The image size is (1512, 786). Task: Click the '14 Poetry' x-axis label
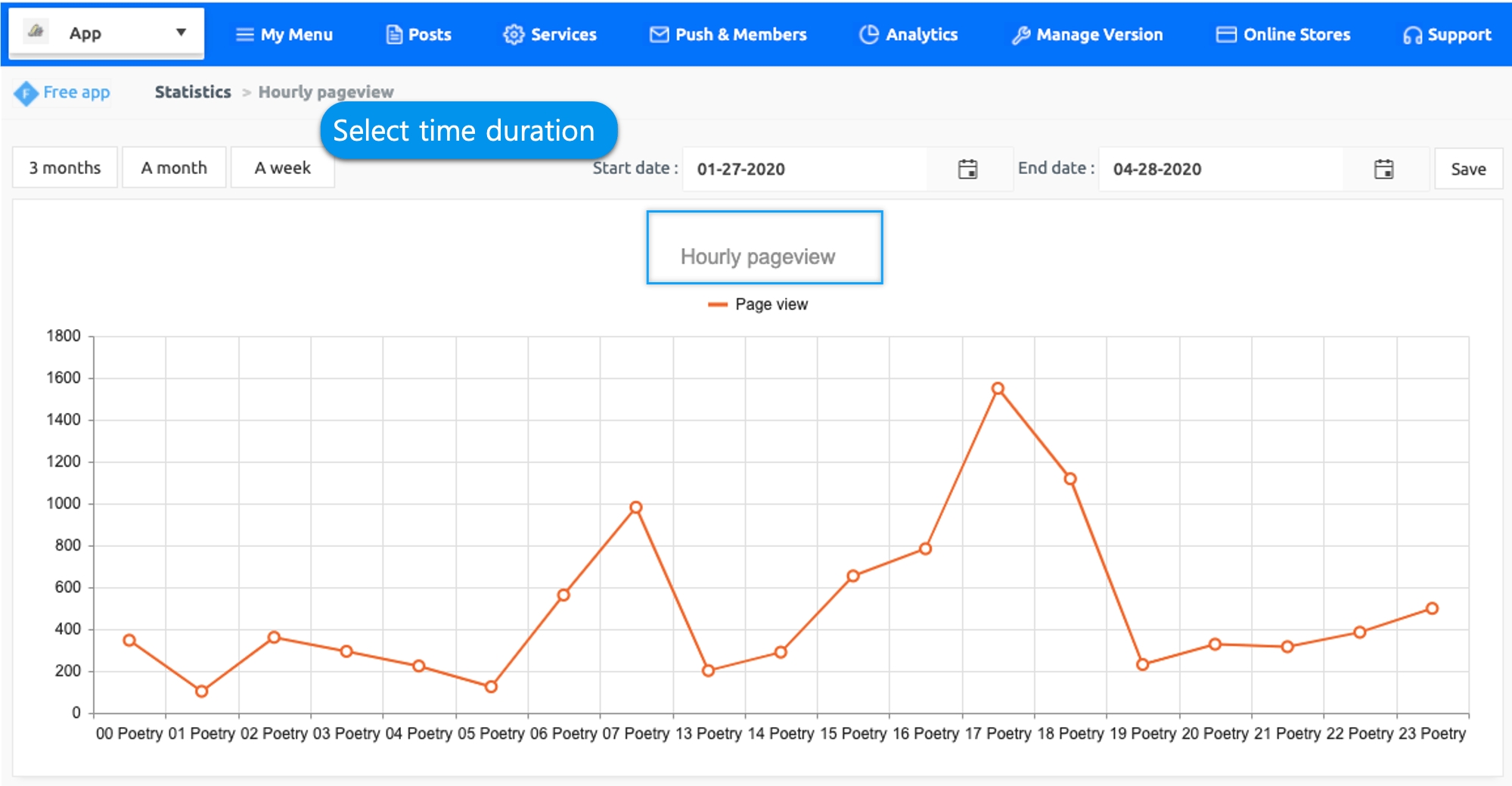tap(781, 734)
